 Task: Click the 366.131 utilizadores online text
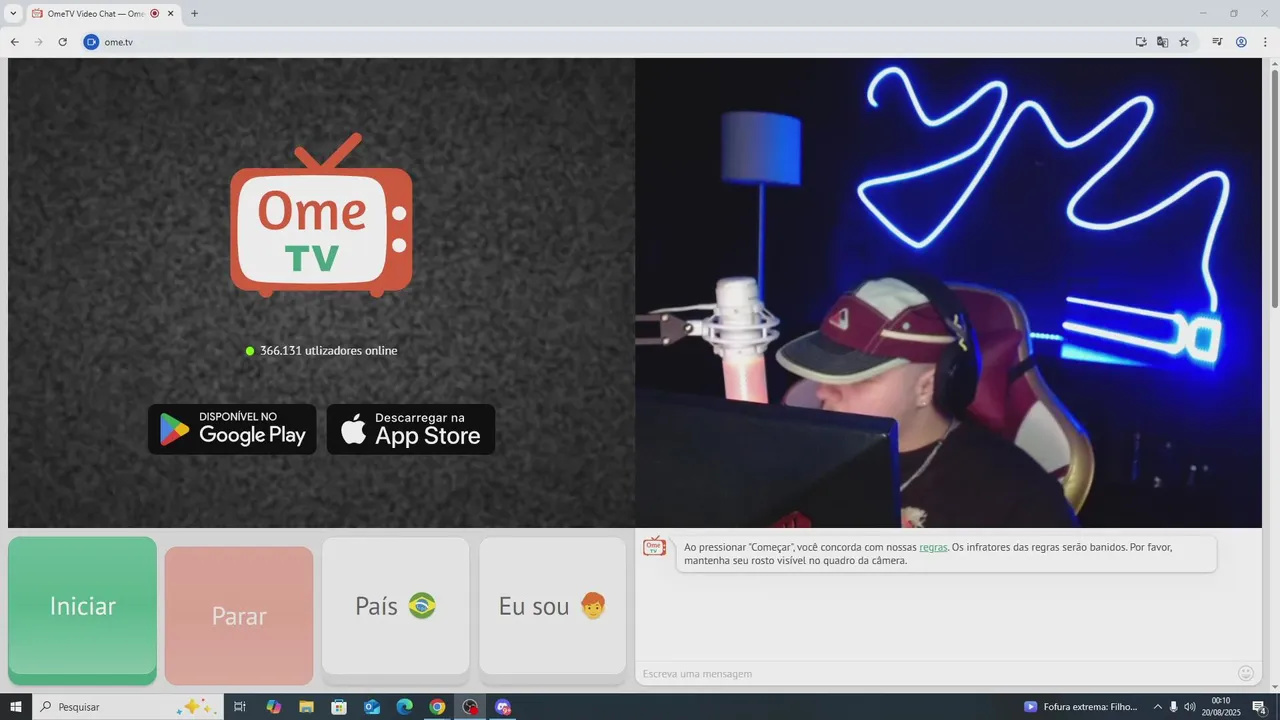[328, 351]
